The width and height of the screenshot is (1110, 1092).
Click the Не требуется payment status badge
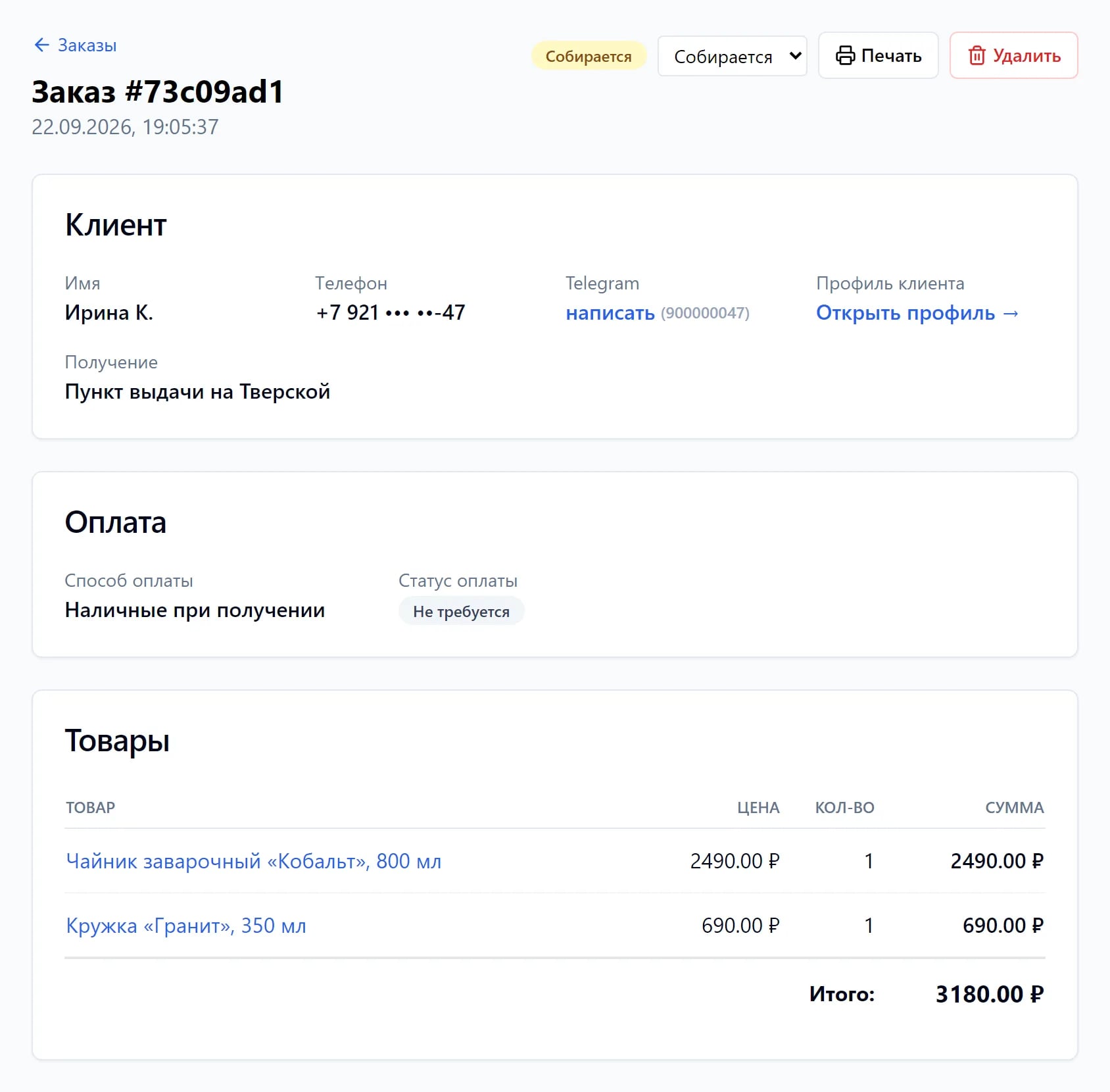pos(461,611)
